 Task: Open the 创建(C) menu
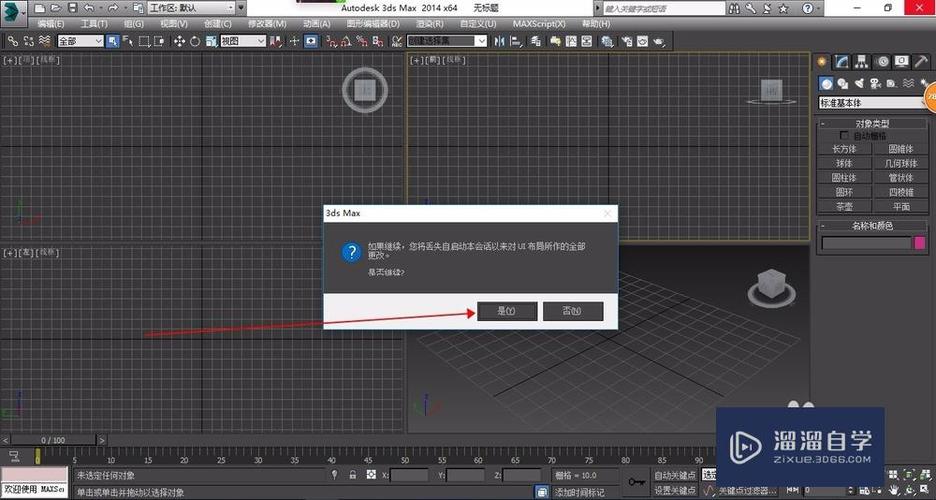(218, 24)
